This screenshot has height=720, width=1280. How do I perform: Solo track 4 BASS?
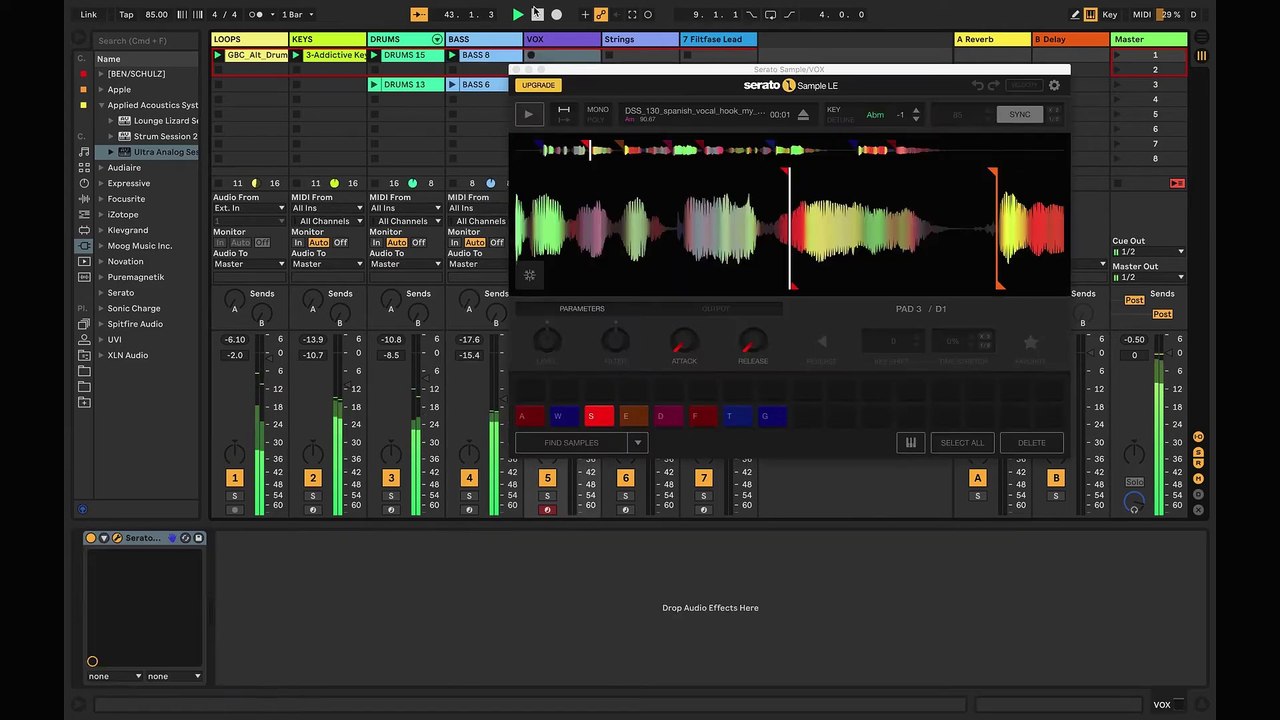click(x=469, y=496)
